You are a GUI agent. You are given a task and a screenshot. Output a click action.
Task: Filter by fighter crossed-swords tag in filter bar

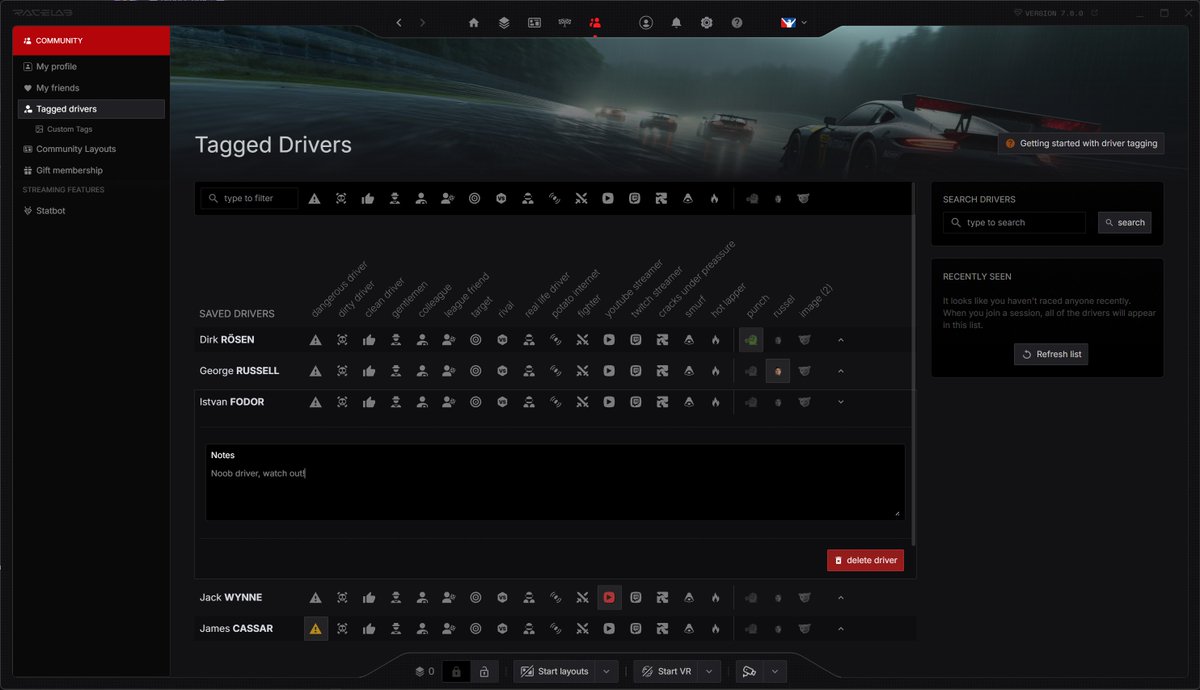(582, 198)
